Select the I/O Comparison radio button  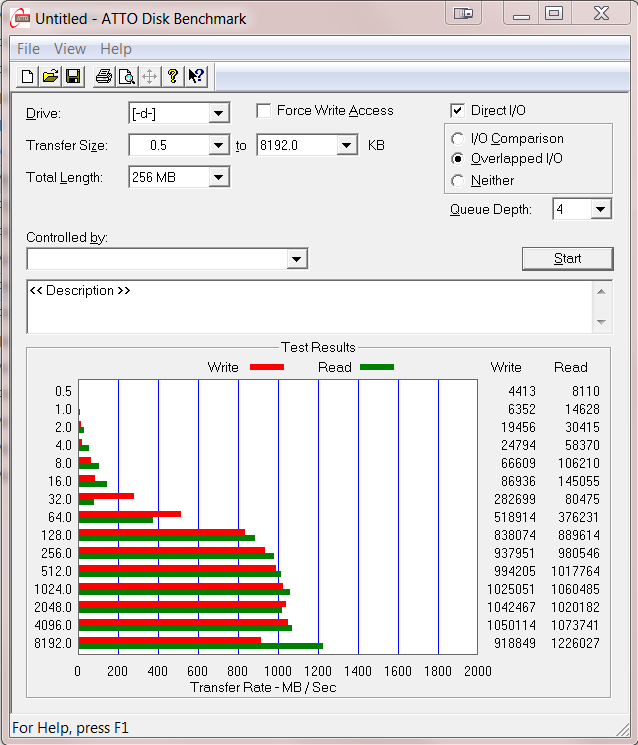tap(458, 139)
